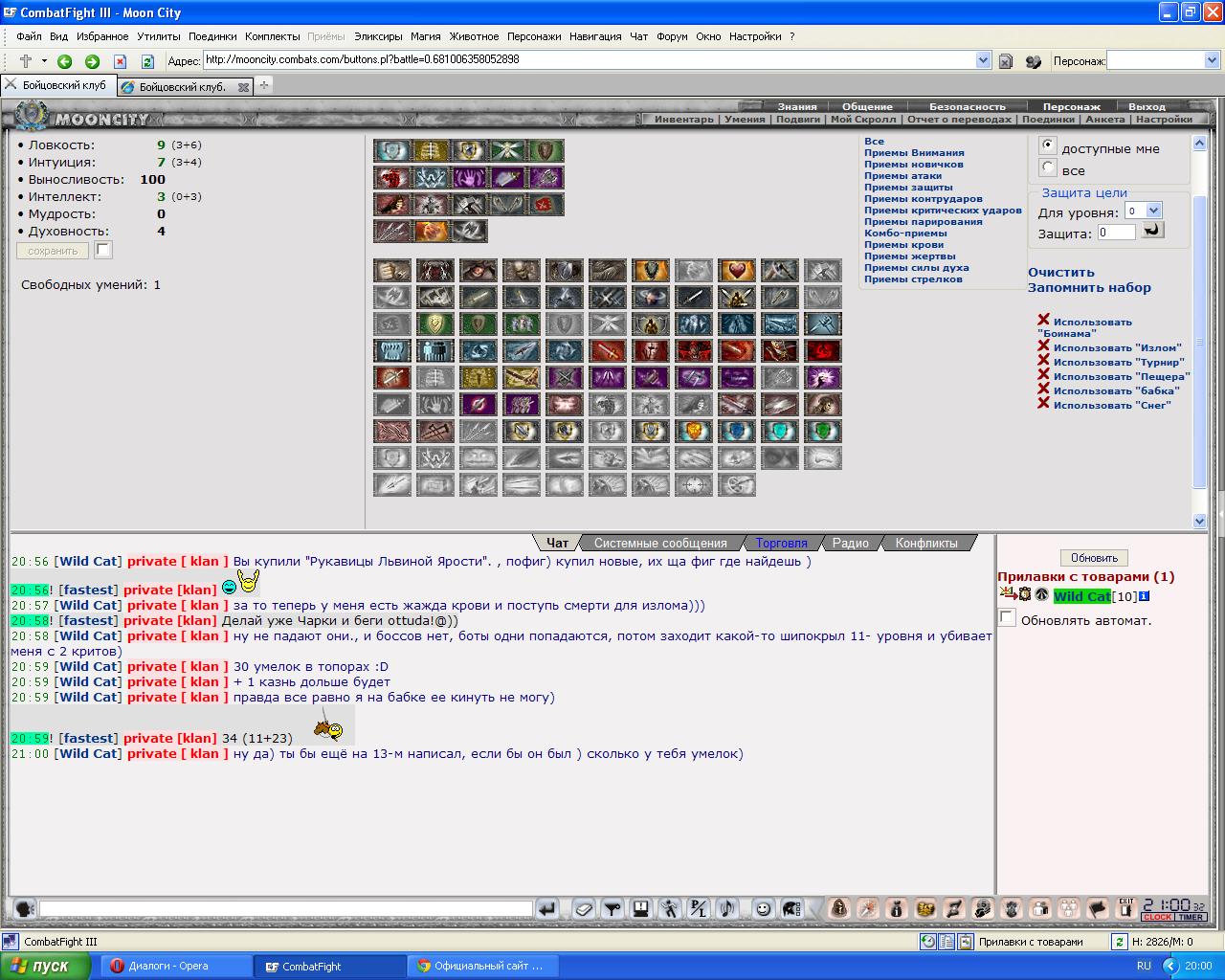This screenshot has height=980, width=1225.
Task: Open the Эликсиры menu
Action: click(x=378, y=36)
